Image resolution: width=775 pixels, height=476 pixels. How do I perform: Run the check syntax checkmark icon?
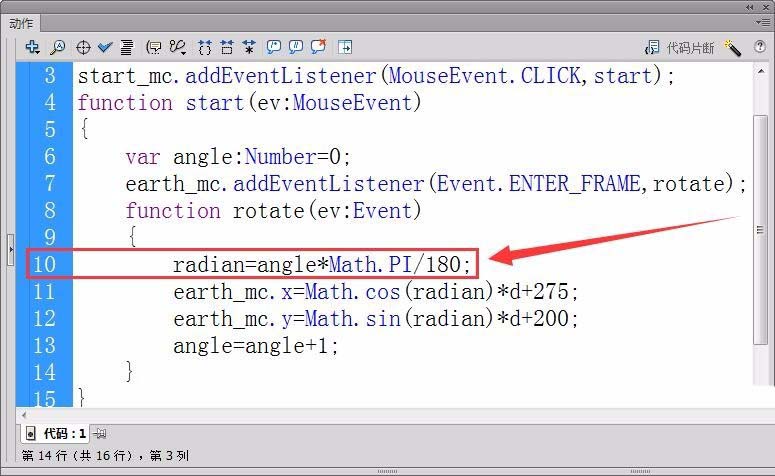click(105, 47)
